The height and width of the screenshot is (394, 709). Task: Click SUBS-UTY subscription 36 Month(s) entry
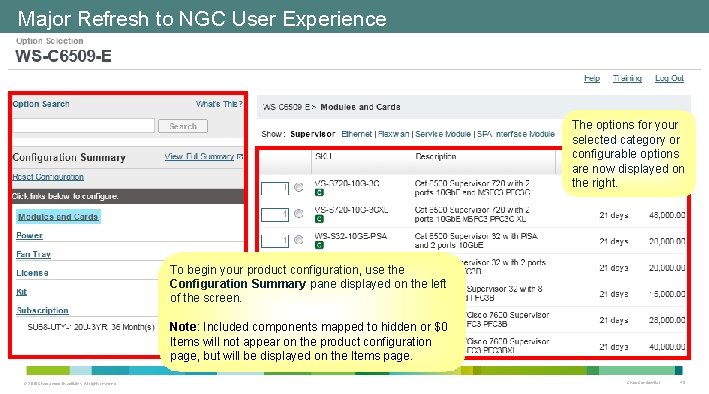tap(91, 327)
